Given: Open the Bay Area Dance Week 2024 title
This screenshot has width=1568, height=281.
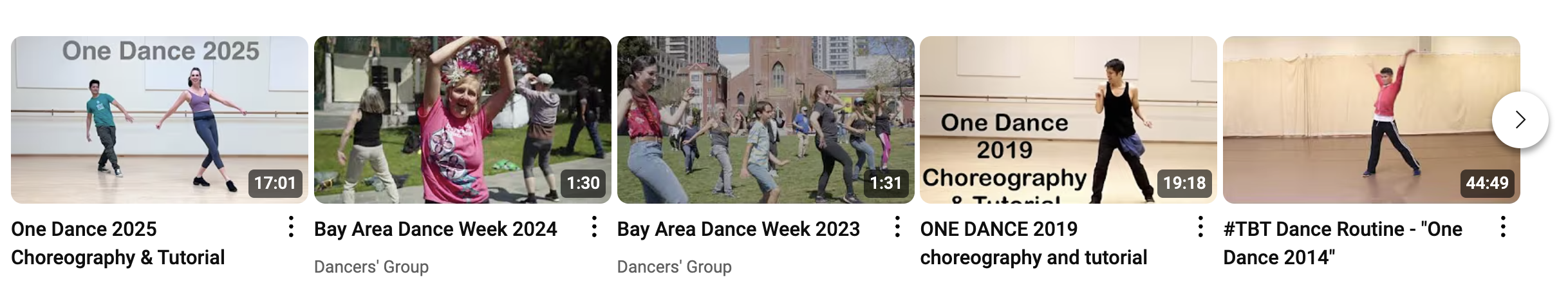Looking at the screenshot, I should [x=436, y=229].
